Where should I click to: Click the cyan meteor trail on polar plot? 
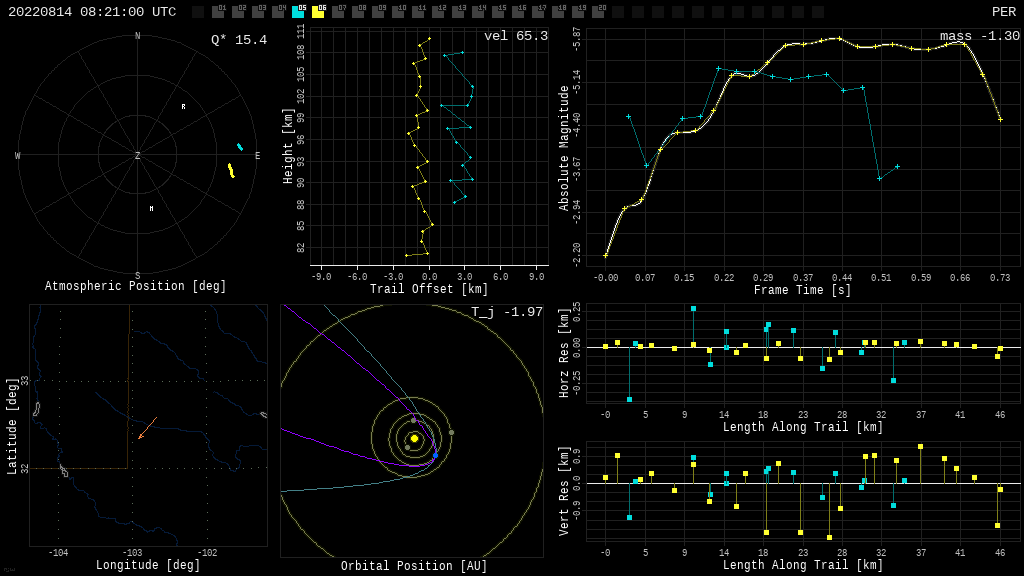click(x=240, y=147)
